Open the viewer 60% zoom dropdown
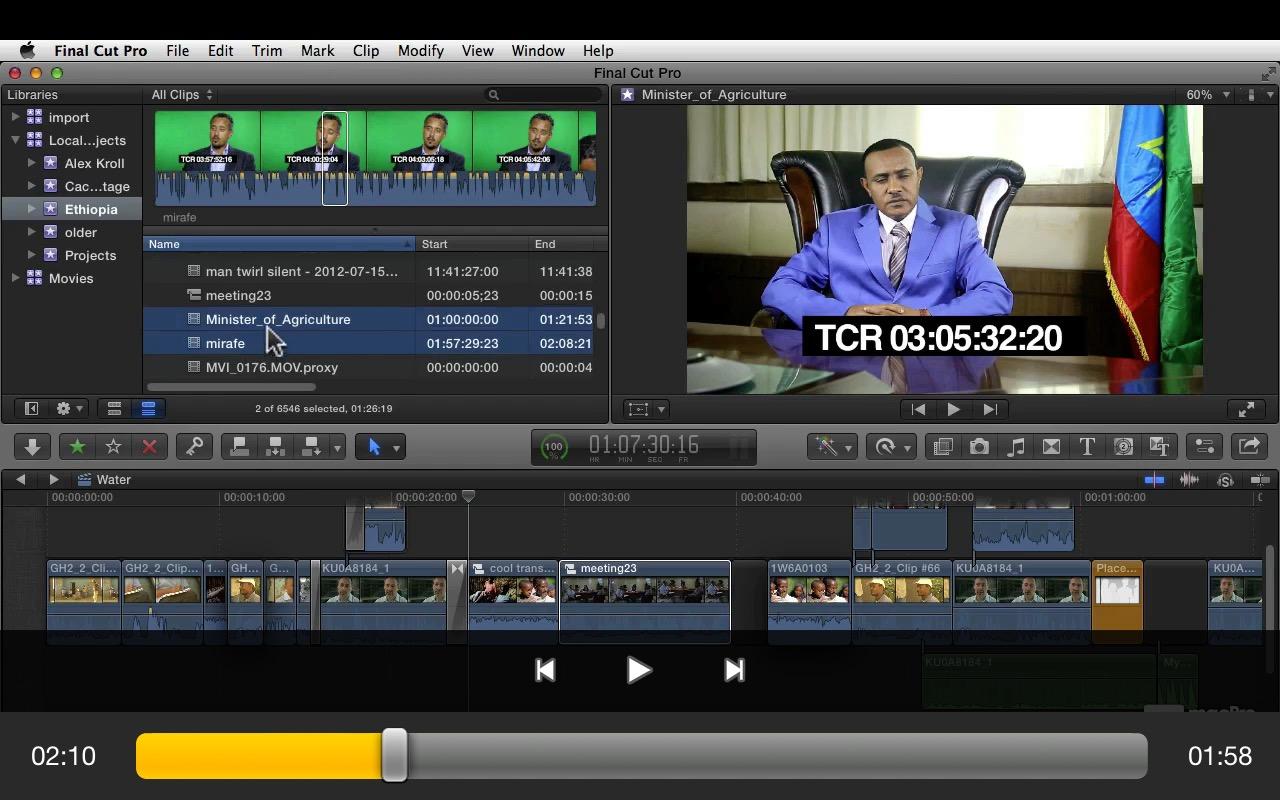 pos(1209,95)
